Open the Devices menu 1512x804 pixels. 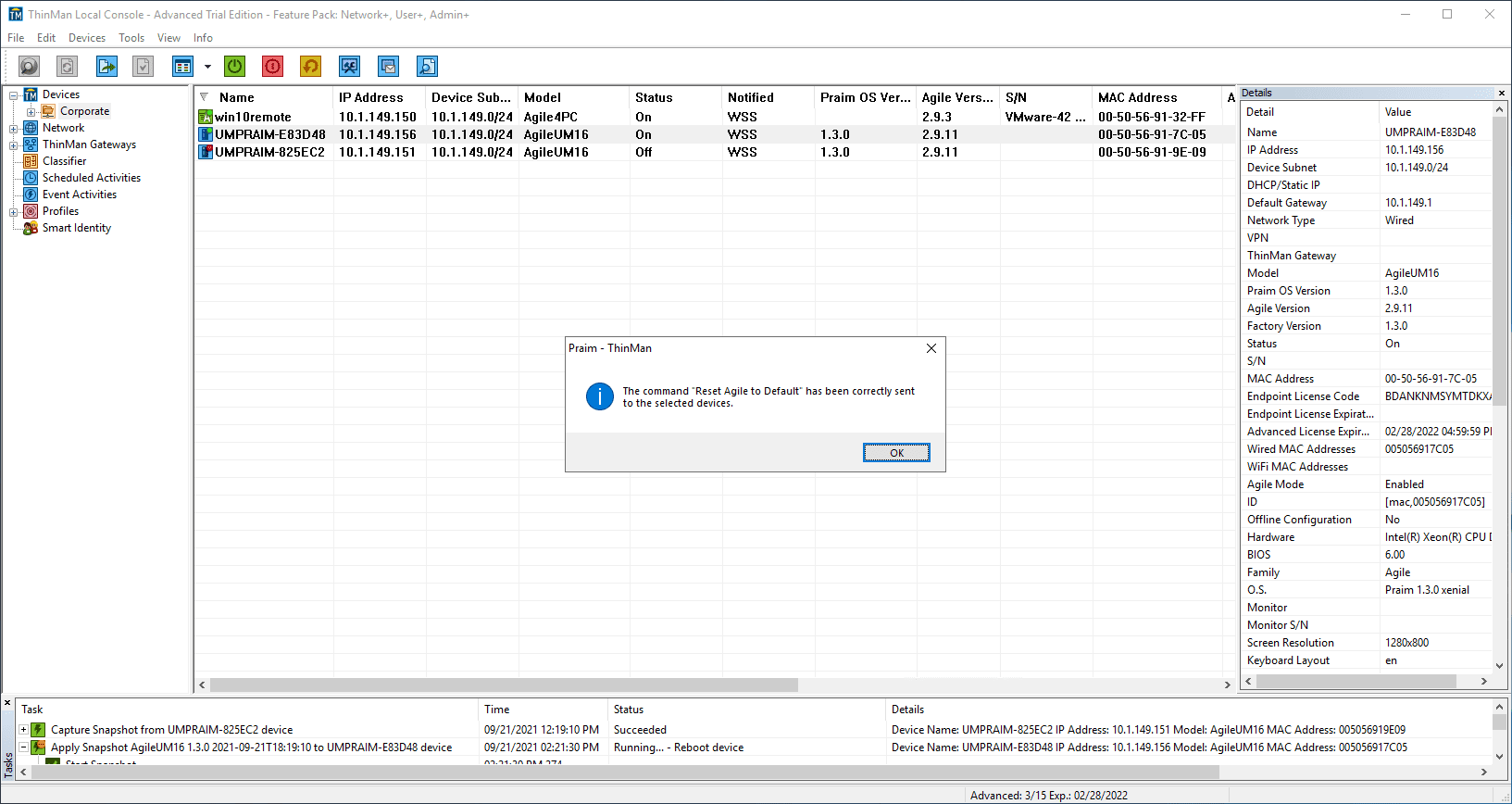pos(87,38)
